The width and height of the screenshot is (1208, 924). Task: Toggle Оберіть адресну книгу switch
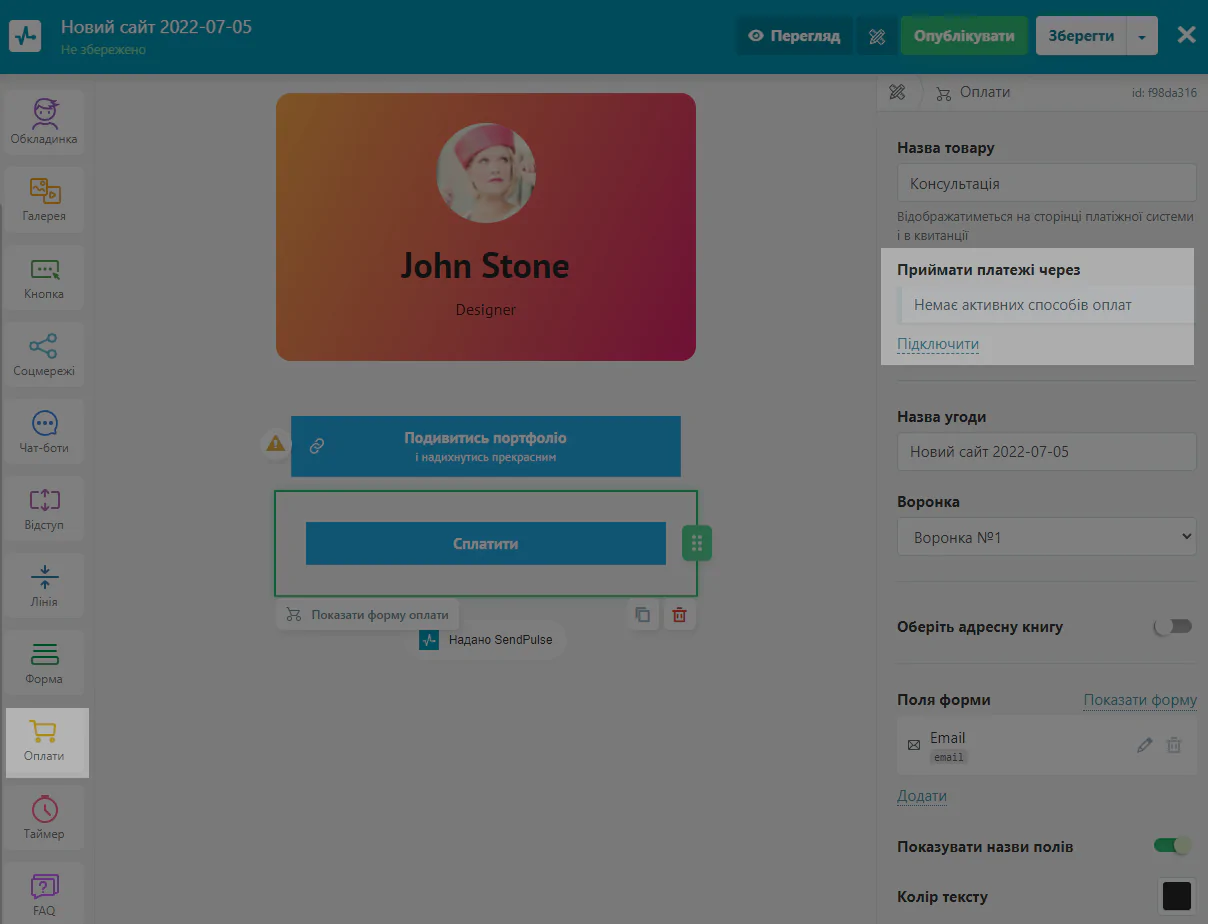[1173, 627]
